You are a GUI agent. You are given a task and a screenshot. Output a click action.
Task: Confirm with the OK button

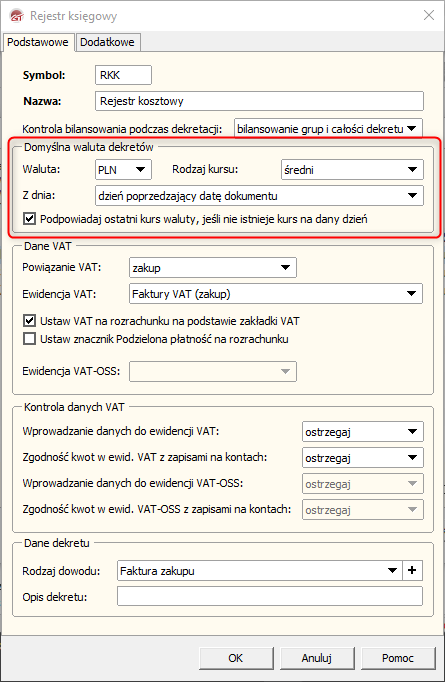[236, 658]
